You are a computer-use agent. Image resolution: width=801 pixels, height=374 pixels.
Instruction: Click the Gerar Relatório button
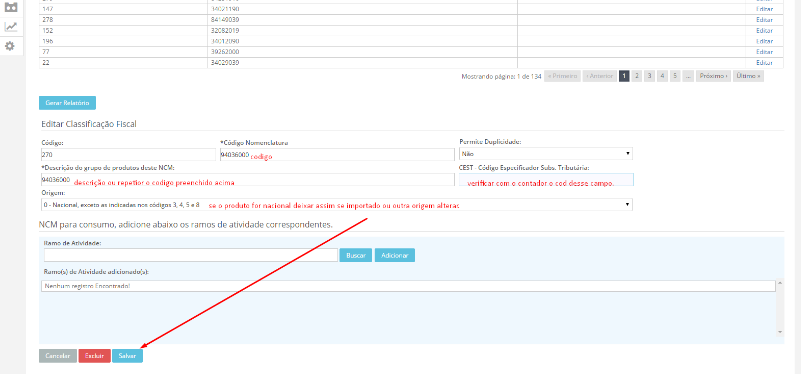pos(67,103)
